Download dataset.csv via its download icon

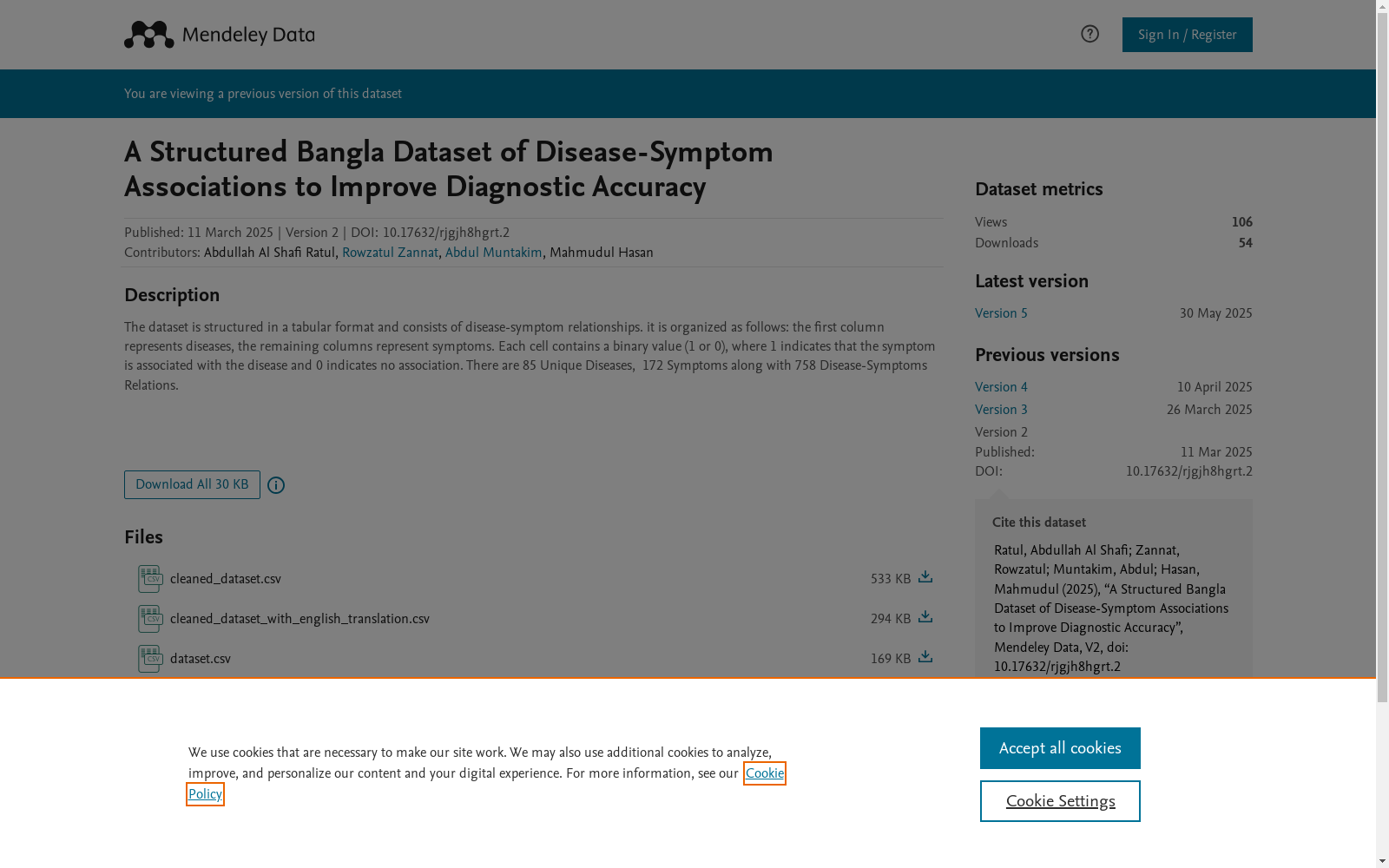(925, 657)
